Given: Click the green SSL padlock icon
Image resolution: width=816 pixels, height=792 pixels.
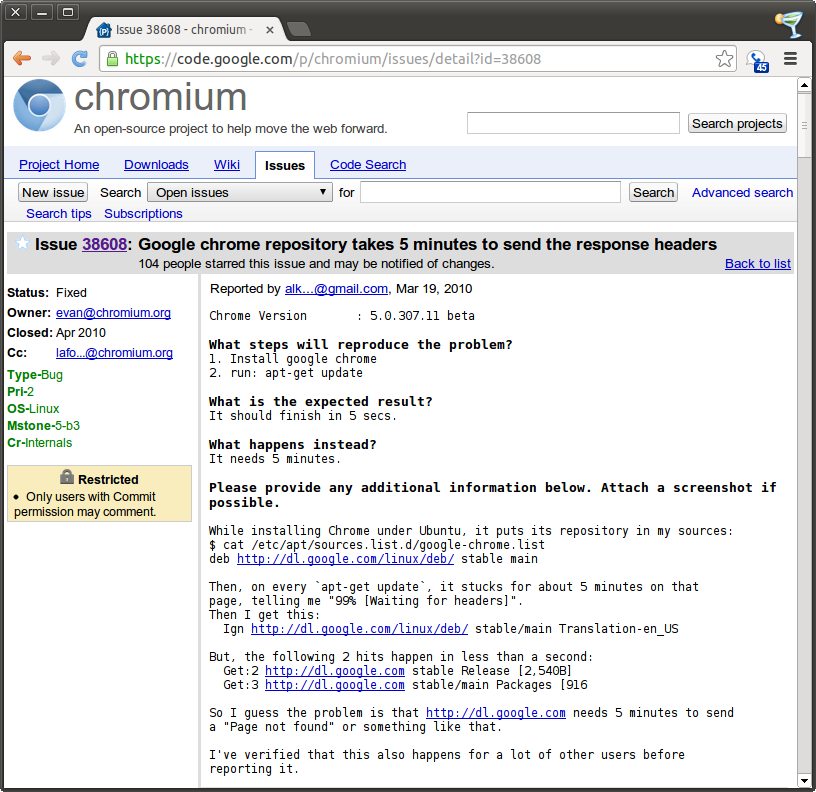Looking at the screenshot, I should (x=112, y=59).
